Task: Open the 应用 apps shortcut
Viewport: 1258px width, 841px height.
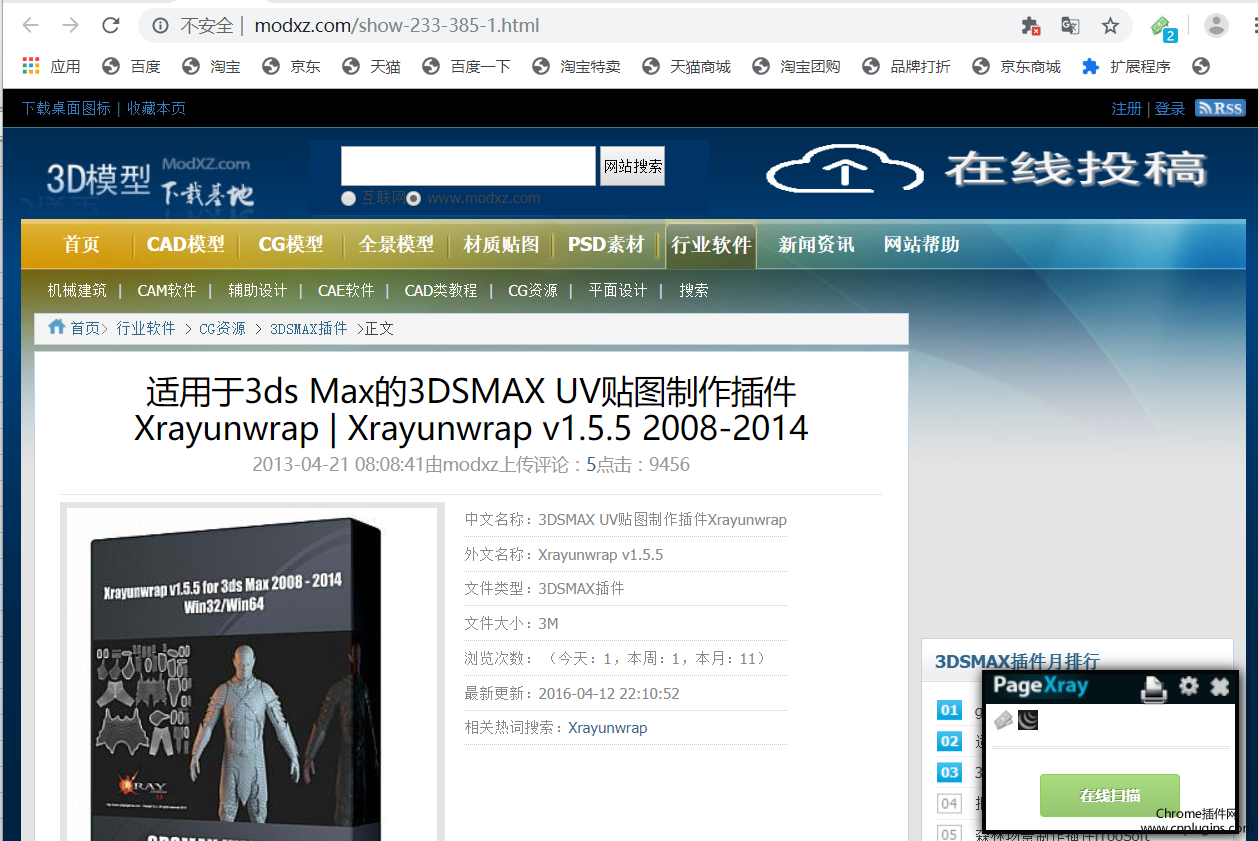Action: click(x=51, y=66)
